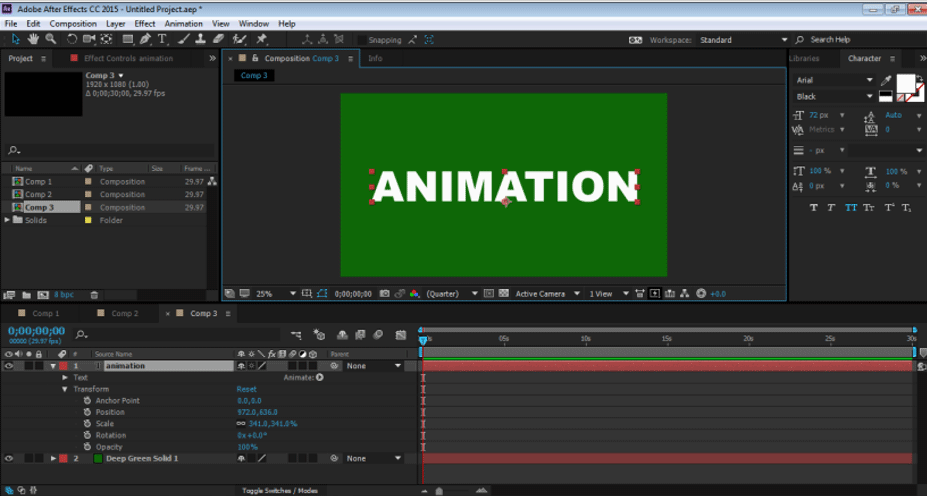
Task: Click the delete trash icon in Project panel
Action: tap(94, 294)
